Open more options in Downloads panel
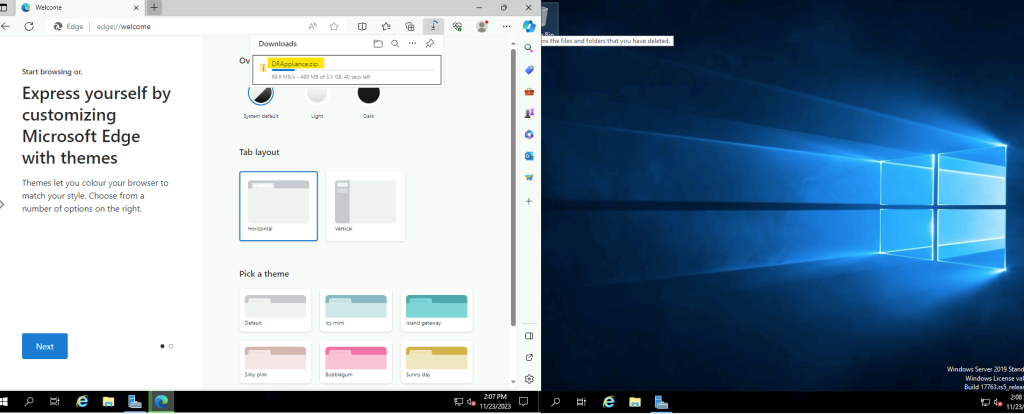Image resolution: width=1024 pixels, height=414 pixels. click(412, 44)
